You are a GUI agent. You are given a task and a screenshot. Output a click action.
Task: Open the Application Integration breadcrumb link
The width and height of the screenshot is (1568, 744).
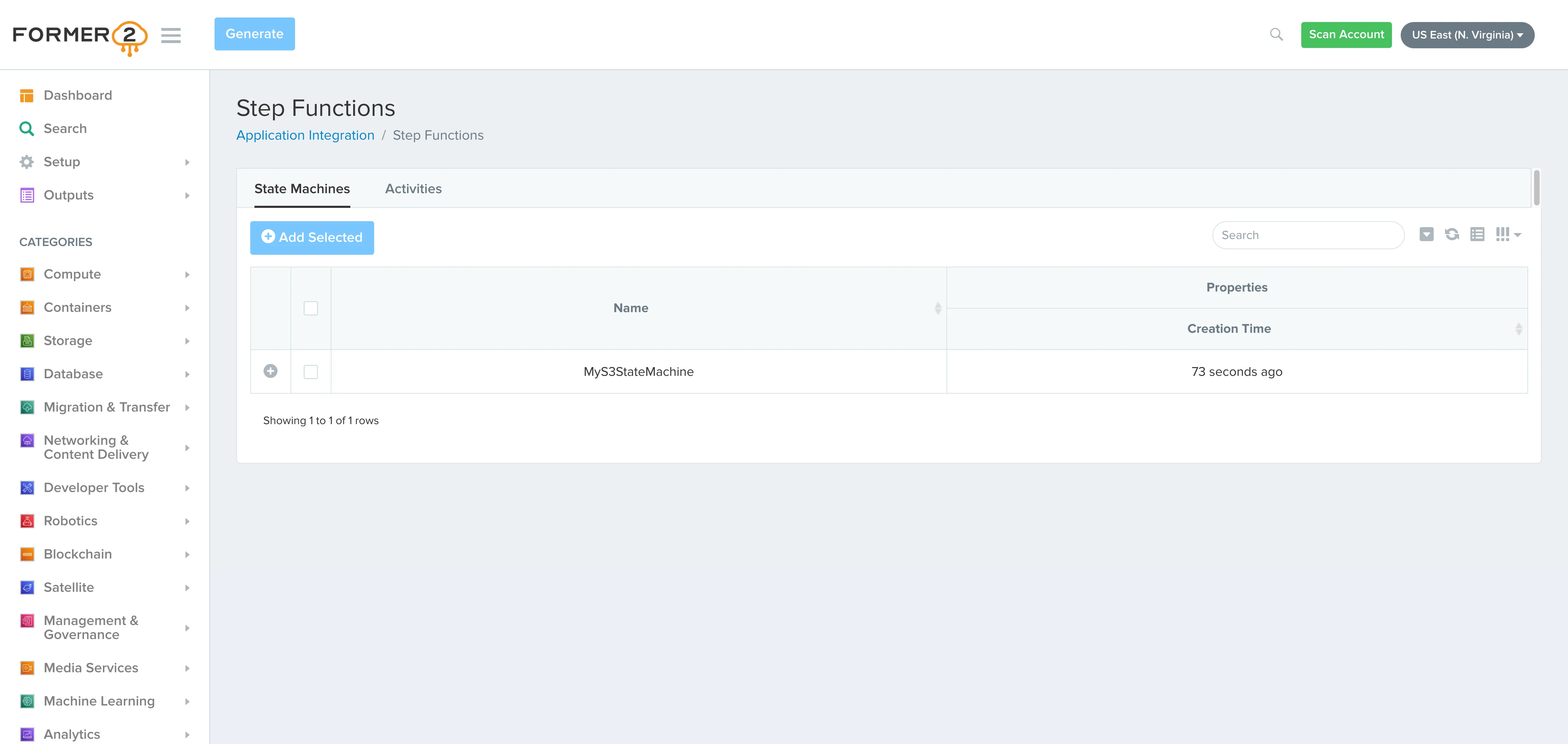(305, 135)
